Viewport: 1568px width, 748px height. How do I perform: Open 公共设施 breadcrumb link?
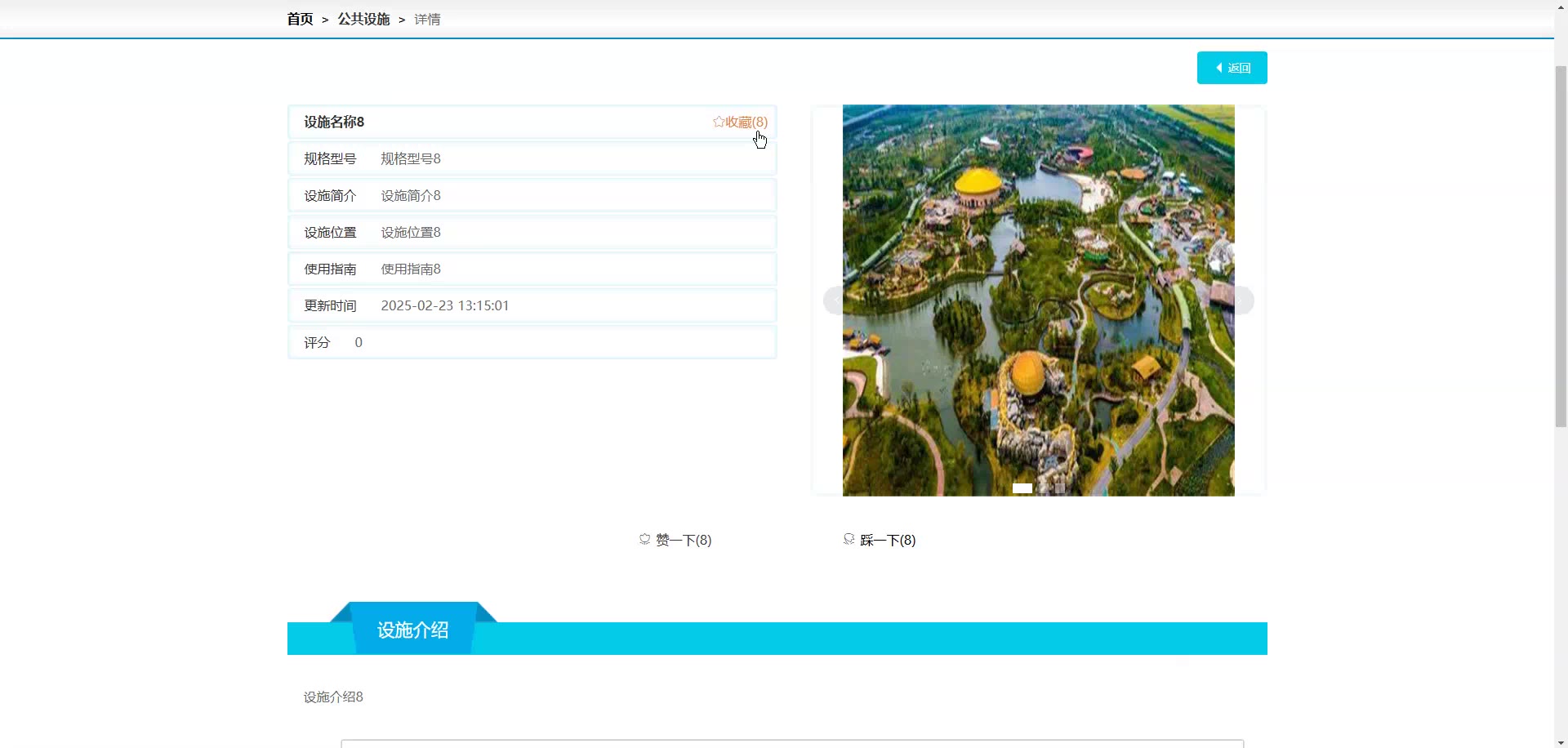(x=363, y=19)
